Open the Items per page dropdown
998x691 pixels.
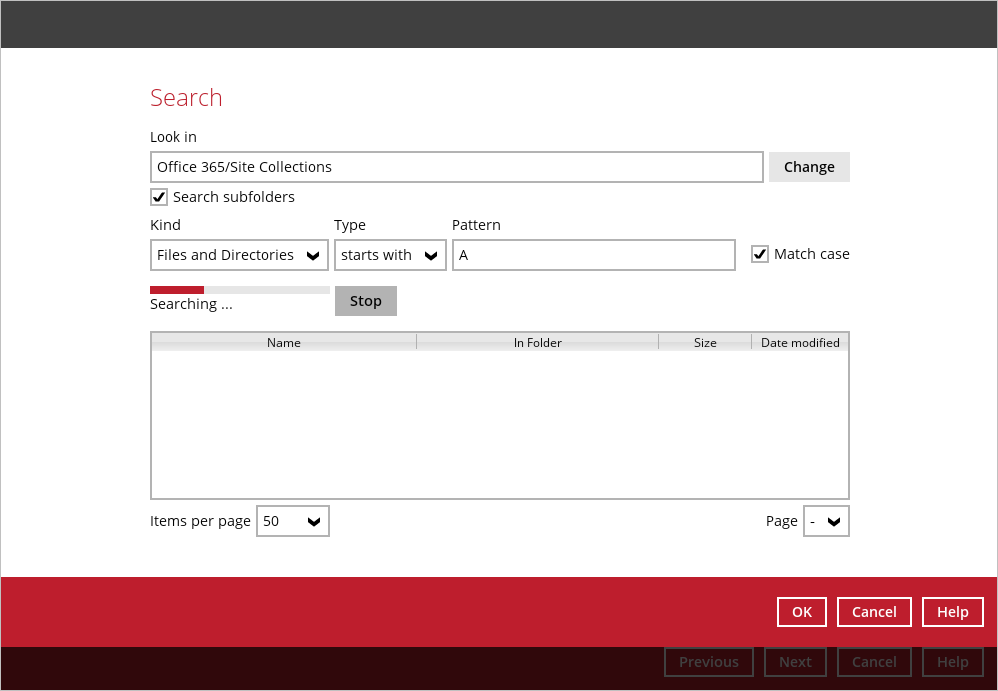pos(292,521)
